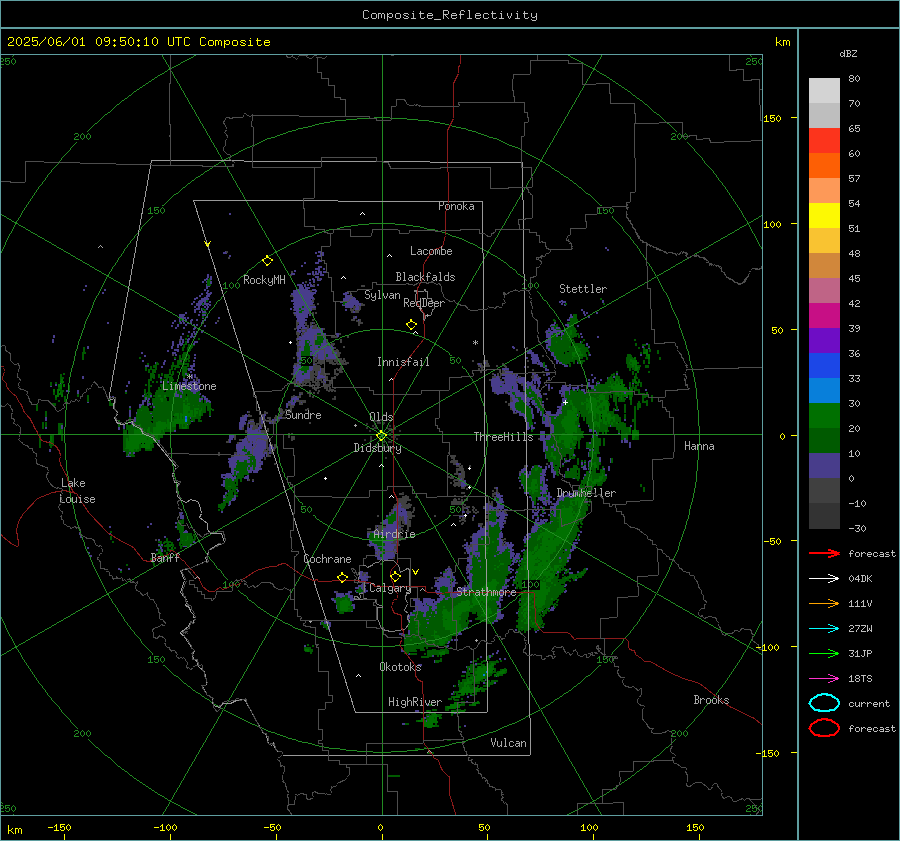Click the violet swatch between 39 and 36
Viewport: 900px width, 841px height.
(824, 340)
